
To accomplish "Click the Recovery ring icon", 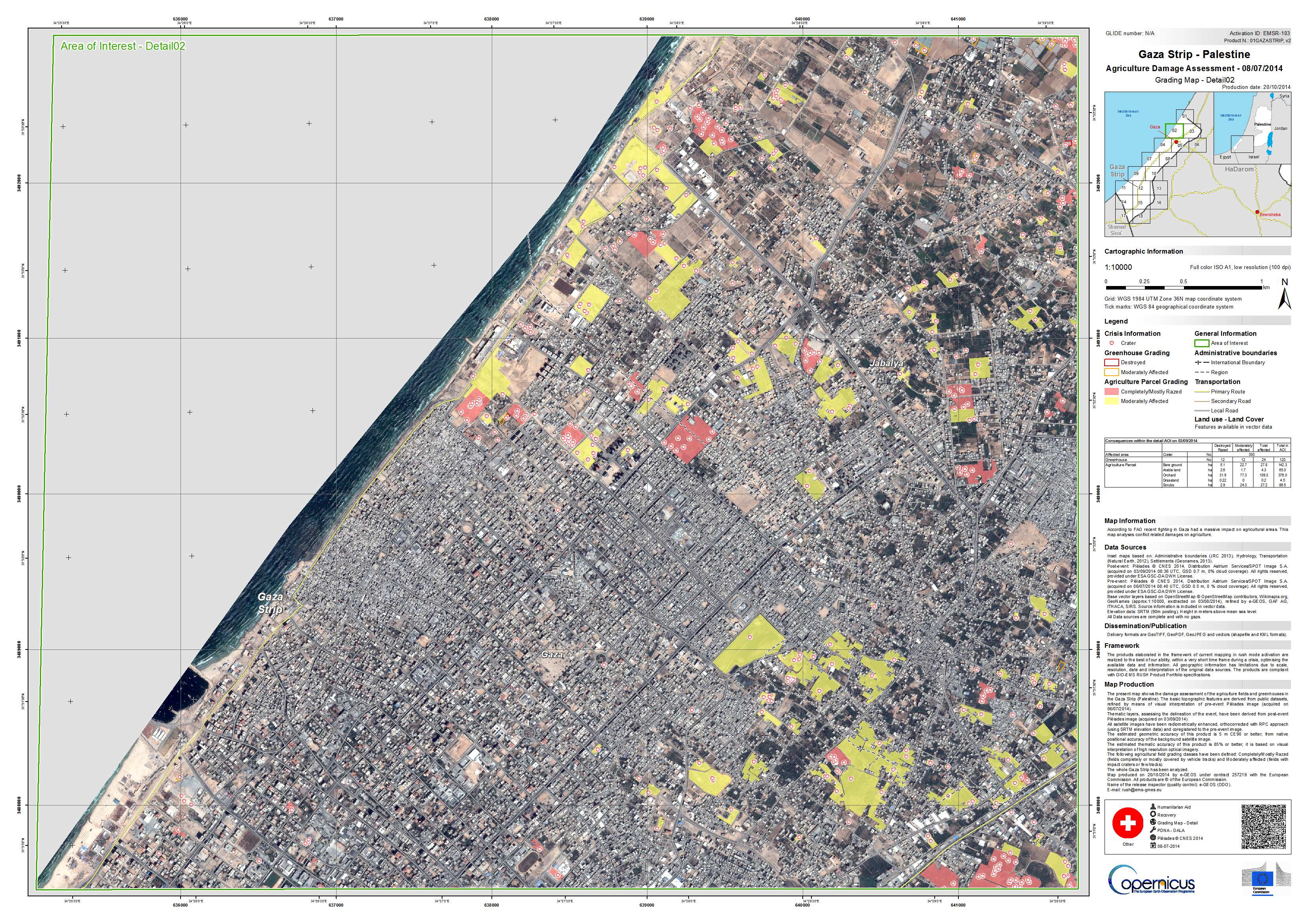I will pyautogui.click(x=1154, y=815).
